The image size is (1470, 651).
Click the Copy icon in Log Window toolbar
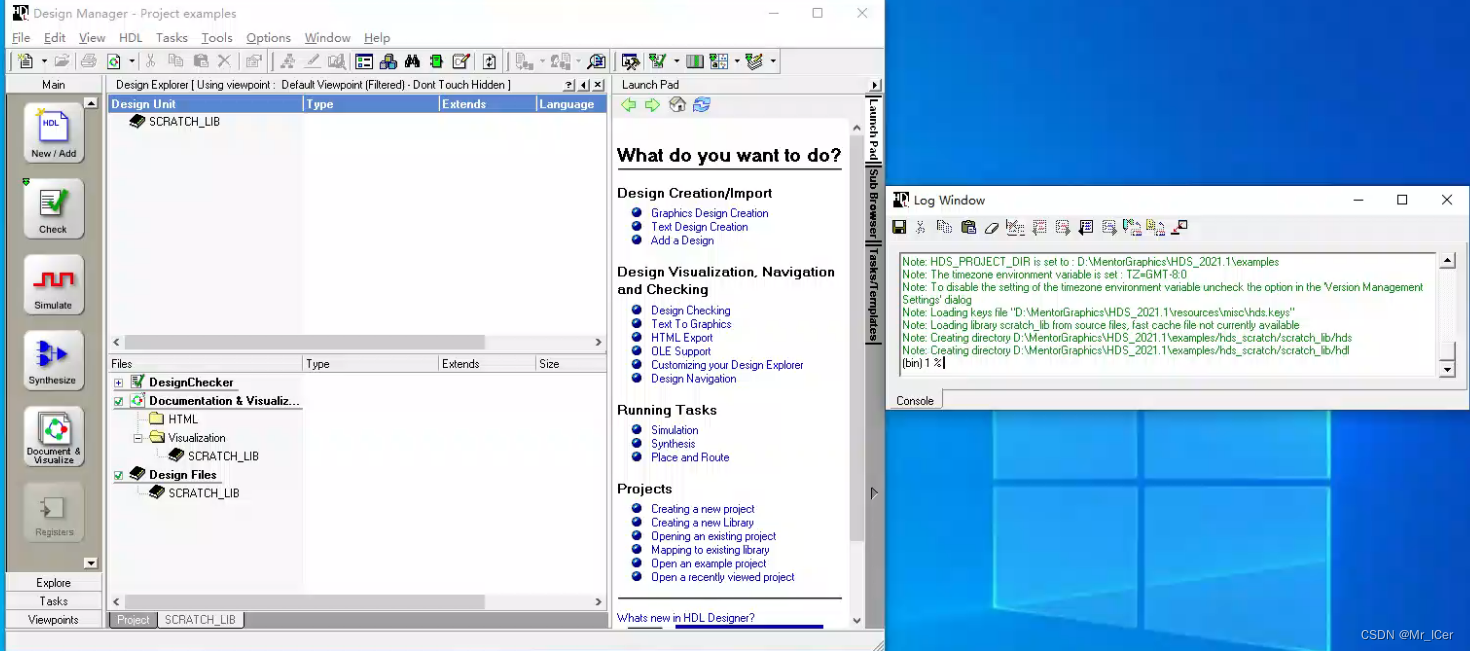pyautogui.click(x=944, y=228)
